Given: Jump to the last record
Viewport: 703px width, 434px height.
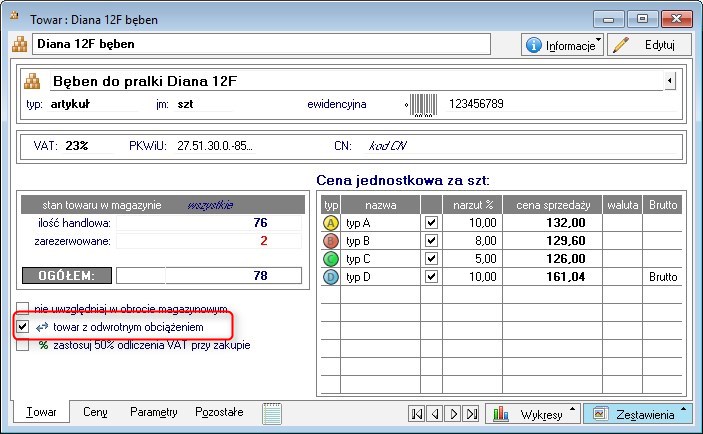Looking at the screenshot, I should pyautogui.click(x=471, y=414).
